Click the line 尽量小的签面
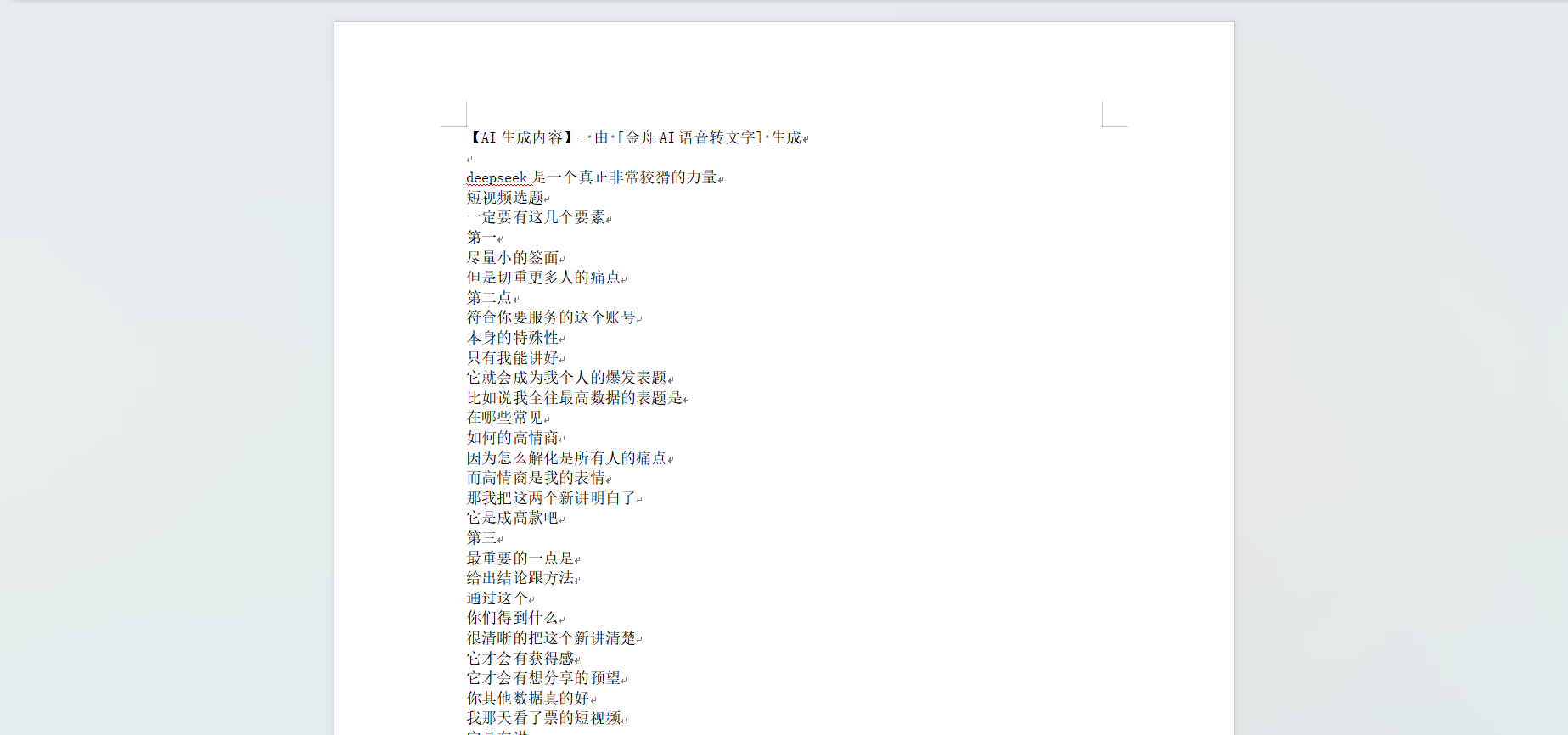 513,258
